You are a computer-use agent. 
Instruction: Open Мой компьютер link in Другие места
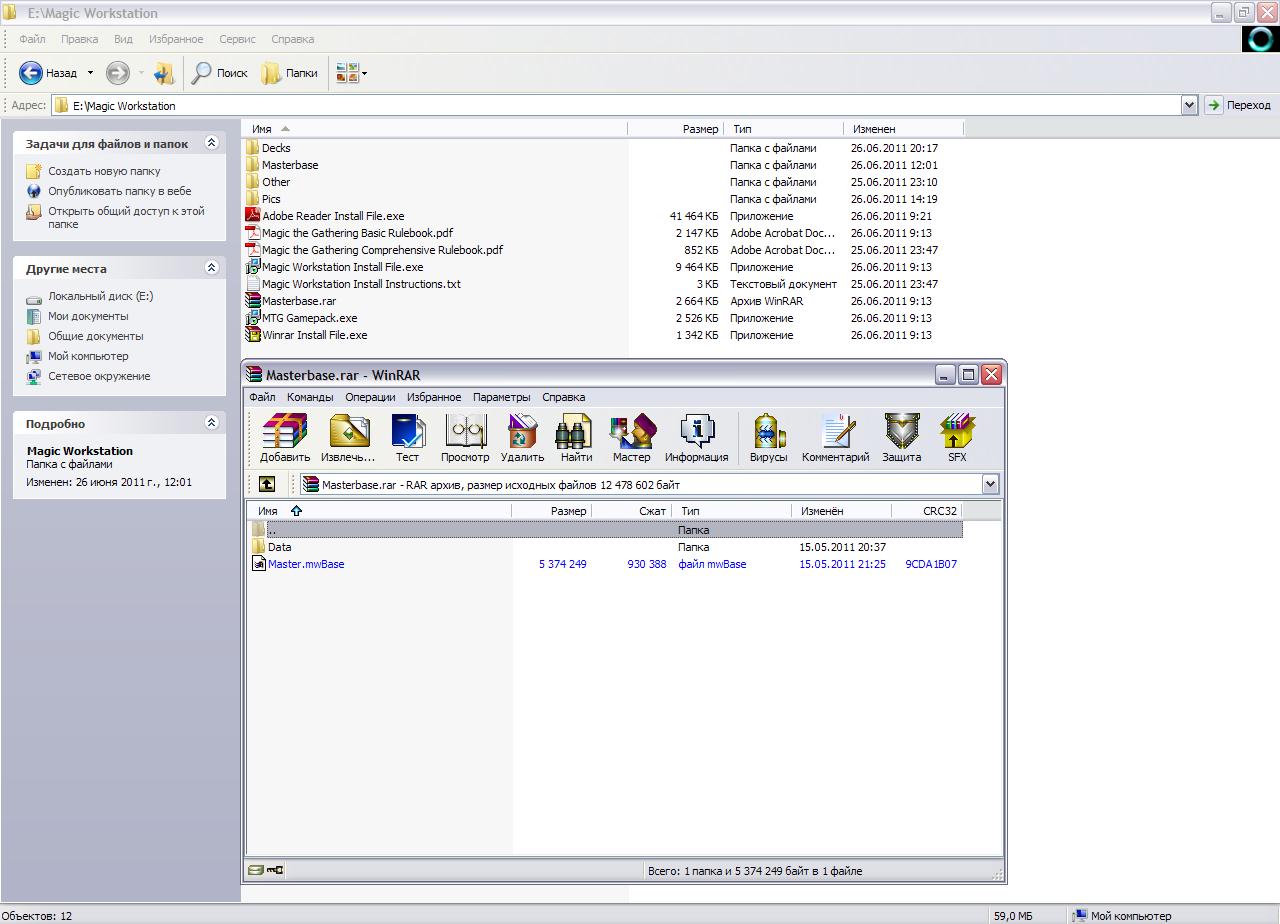[88, 356]
